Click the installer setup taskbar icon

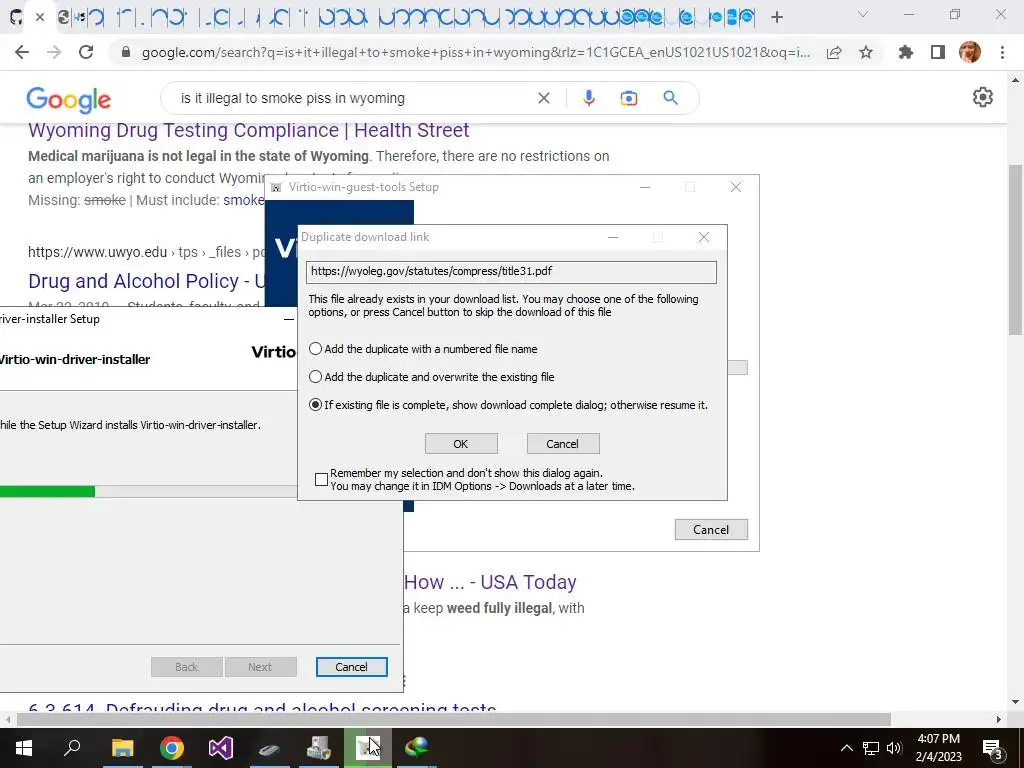coord(319,748)
